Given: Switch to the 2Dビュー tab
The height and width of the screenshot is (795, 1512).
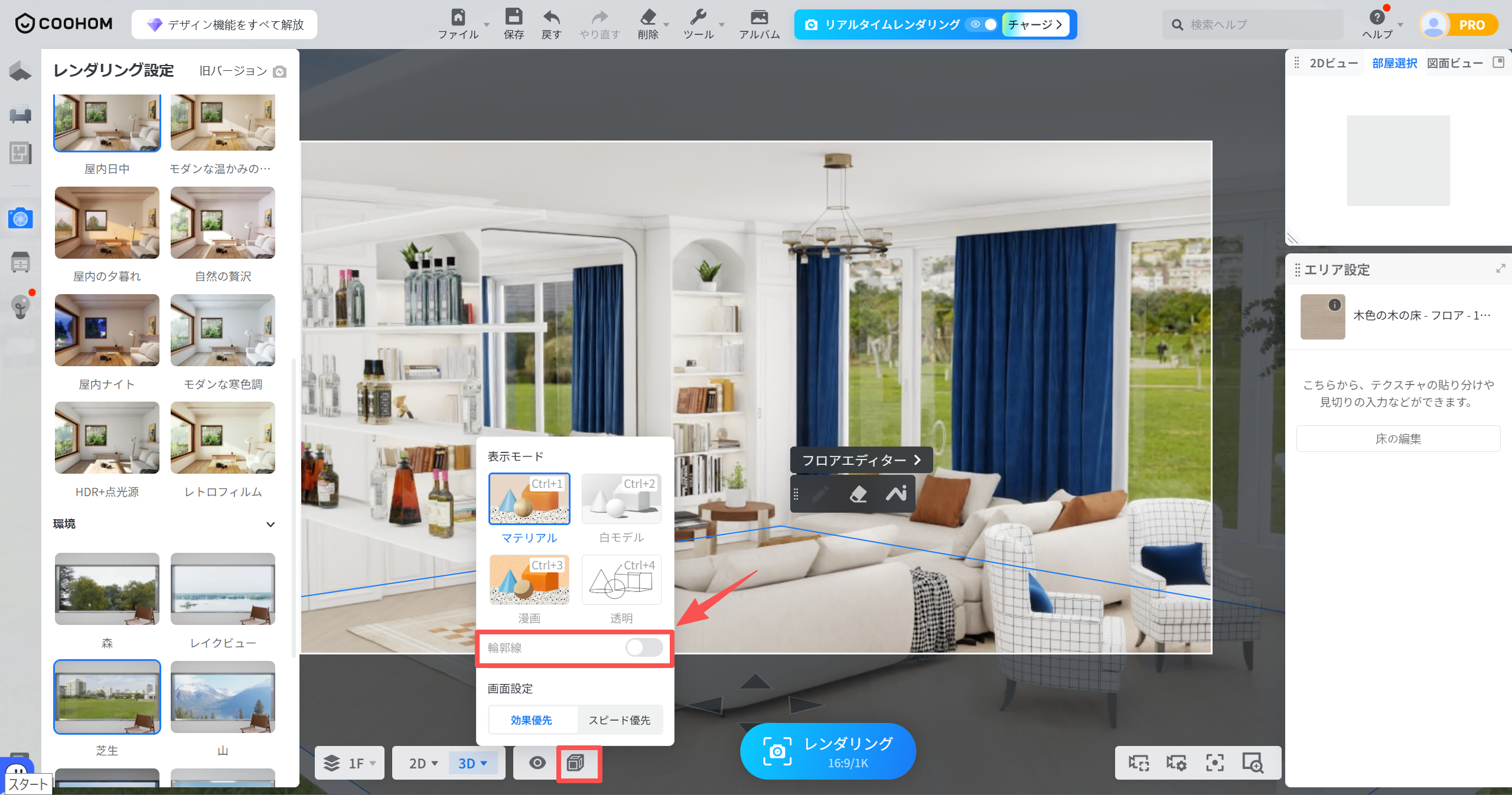Looking at the screenshot, I should pyautogui.click(x=1334, y=63).
